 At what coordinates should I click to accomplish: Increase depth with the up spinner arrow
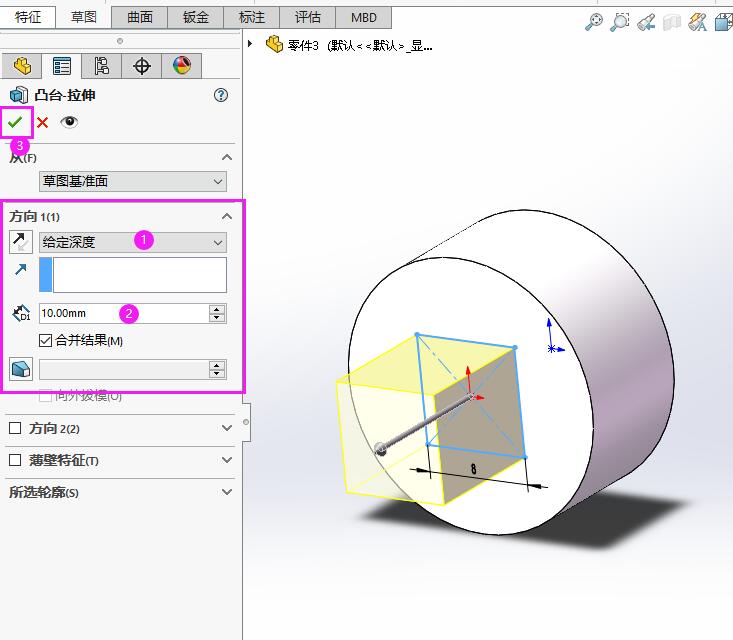point(217,309)
